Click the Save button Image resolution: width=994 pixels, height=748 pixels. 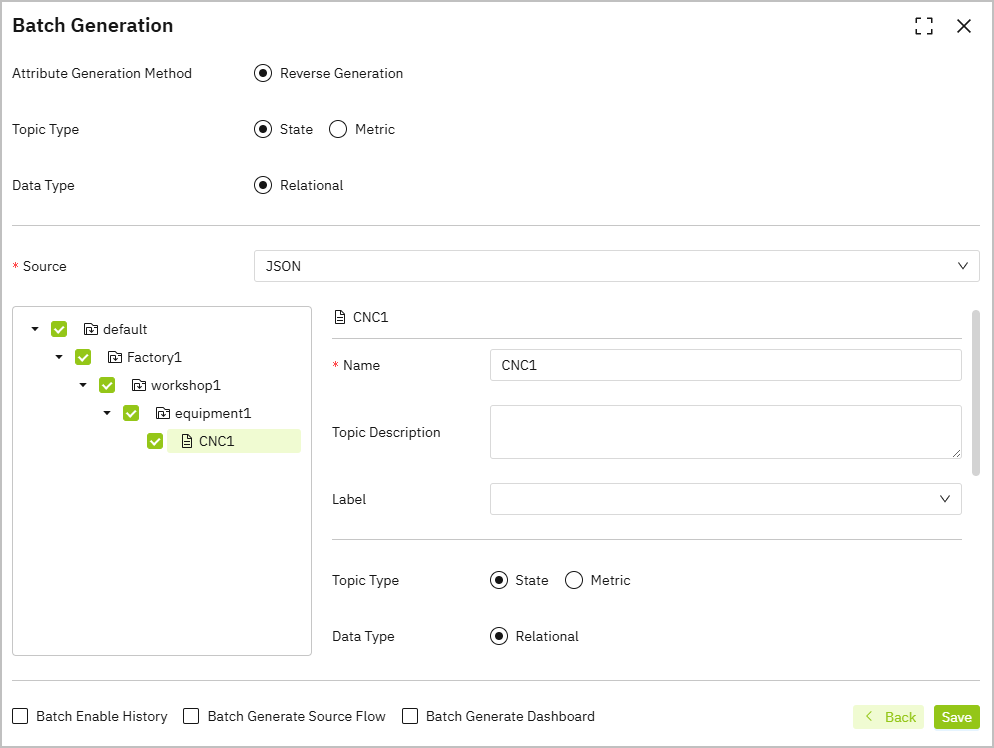pos(956,717)
